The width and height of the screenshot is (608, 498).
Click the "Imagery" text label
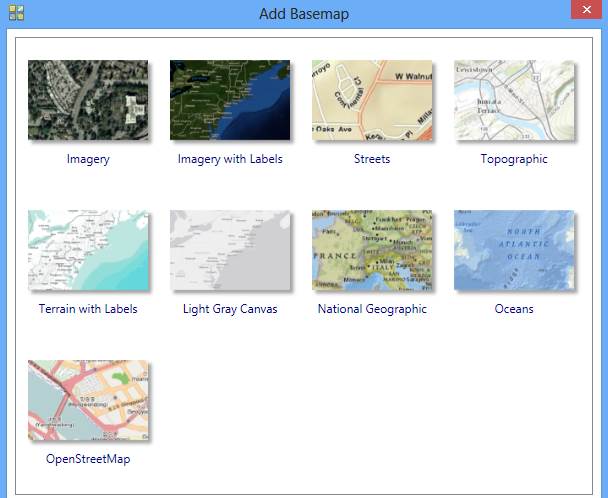[x=88, y=159]
